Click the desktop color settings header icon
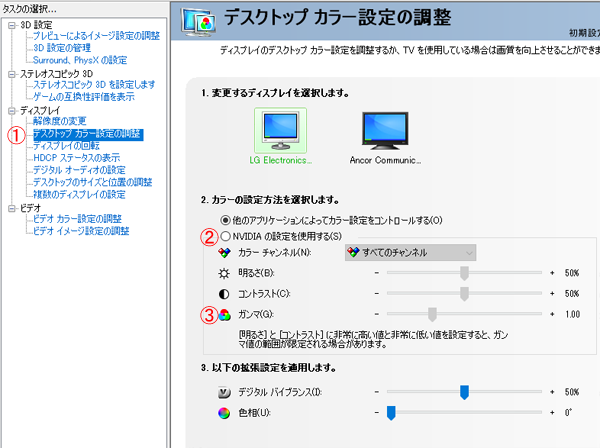600x448 pixels. click(199, 21)
